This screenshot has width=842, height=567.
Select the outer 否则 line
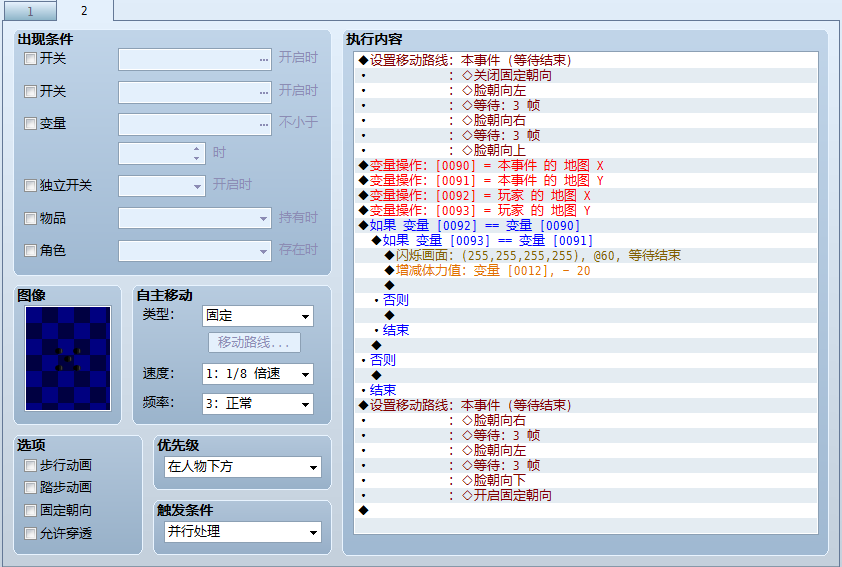tap(586, 360)
